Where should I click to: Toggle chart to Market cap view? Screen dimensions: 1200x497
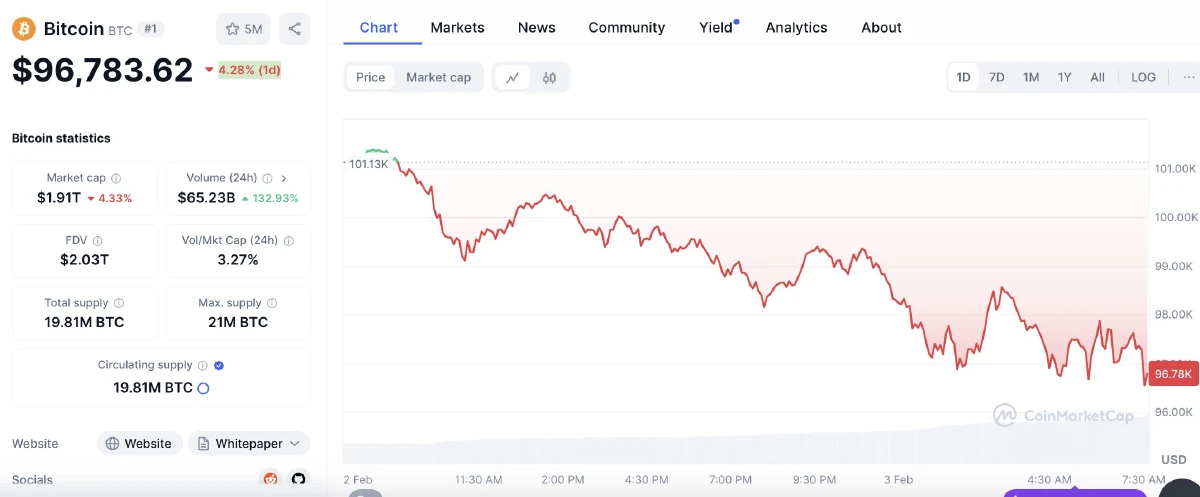point(438,77)
